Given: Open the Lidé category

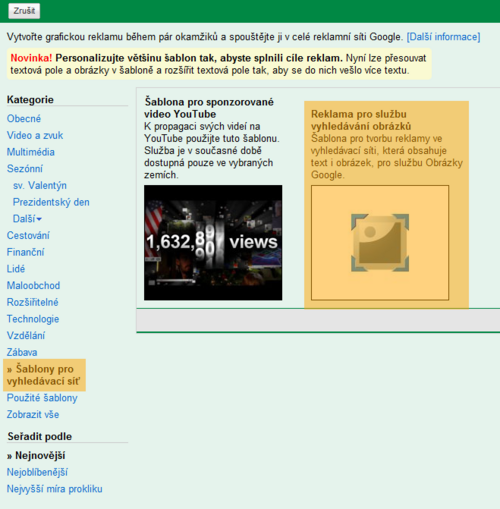Looking at the screenshot, I should [16, 269].
